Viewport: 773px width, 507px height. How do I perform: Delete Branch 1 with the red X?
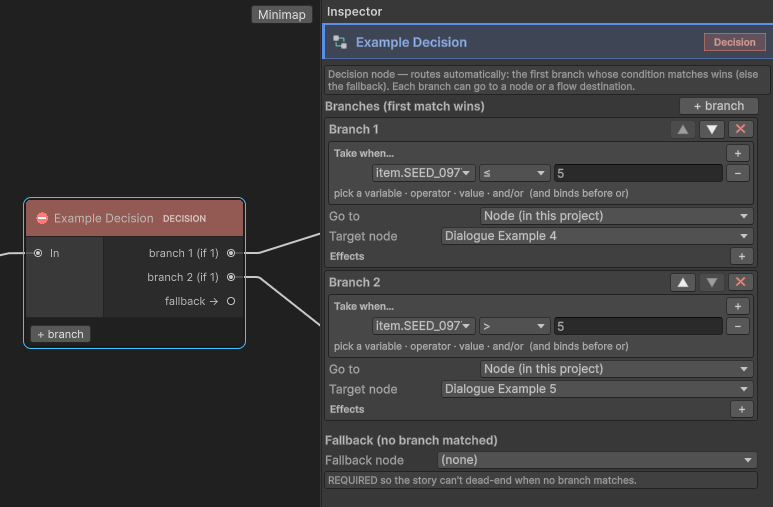(740, 129)
